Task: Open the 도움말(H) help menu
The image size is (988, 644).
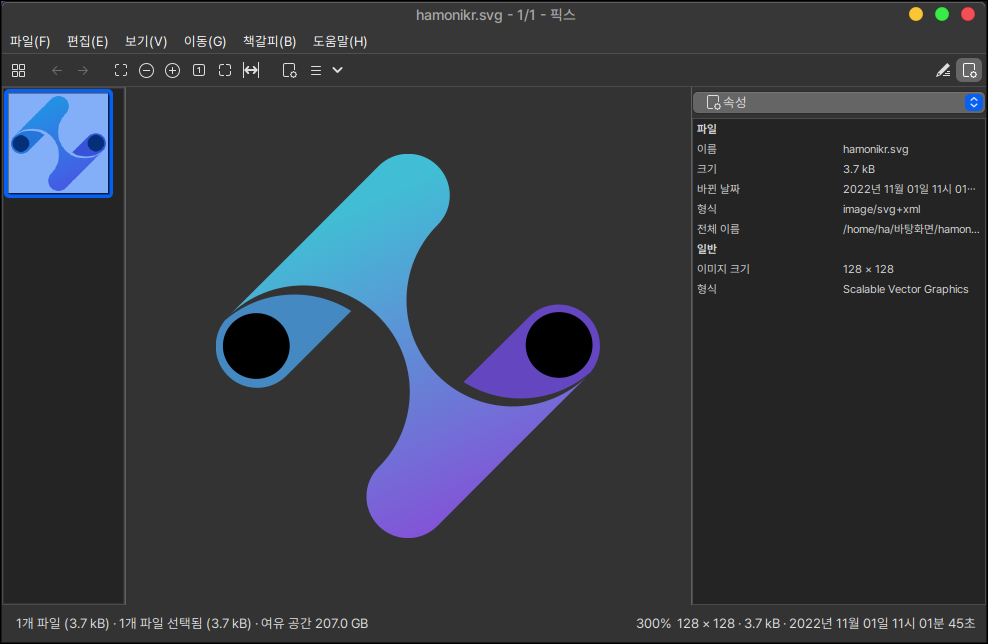Action: 340,42
